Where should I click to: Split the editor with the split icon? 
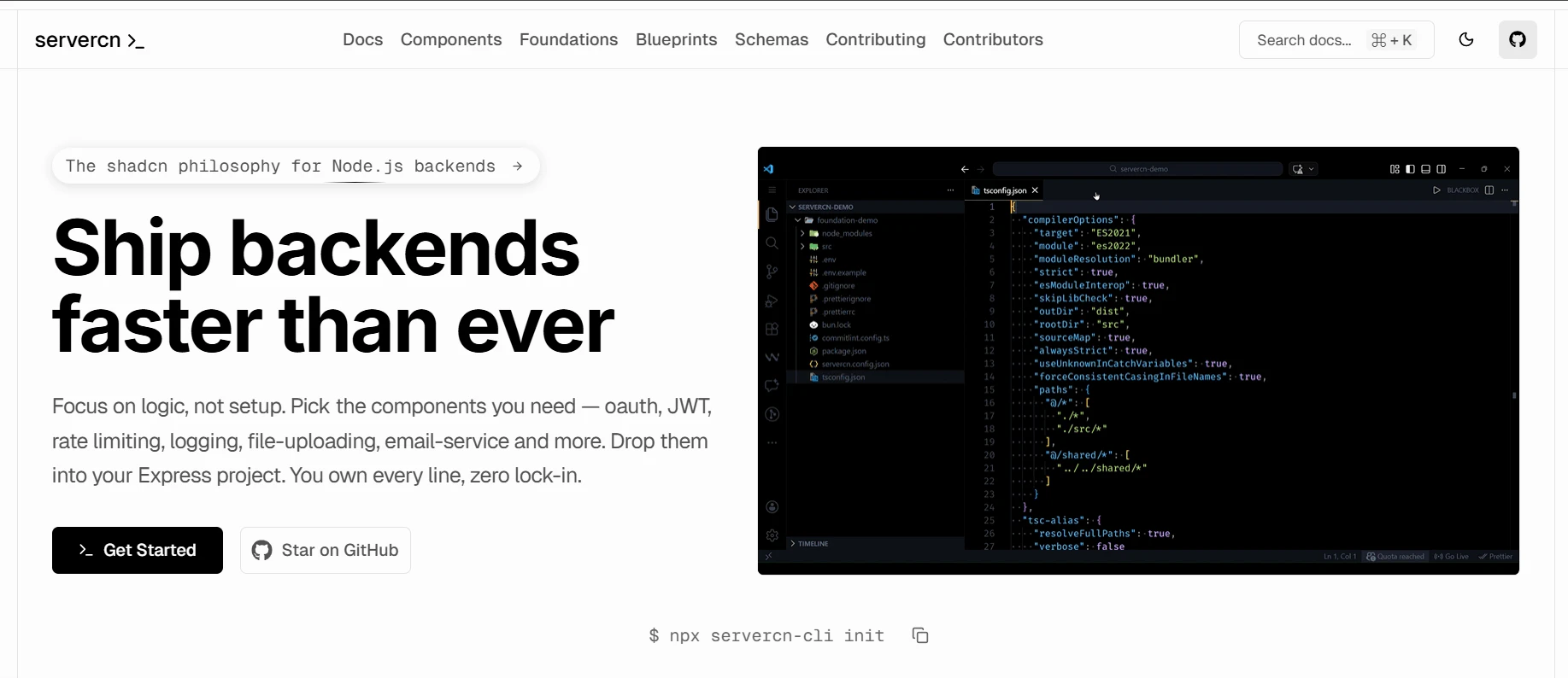(1489, 190)
